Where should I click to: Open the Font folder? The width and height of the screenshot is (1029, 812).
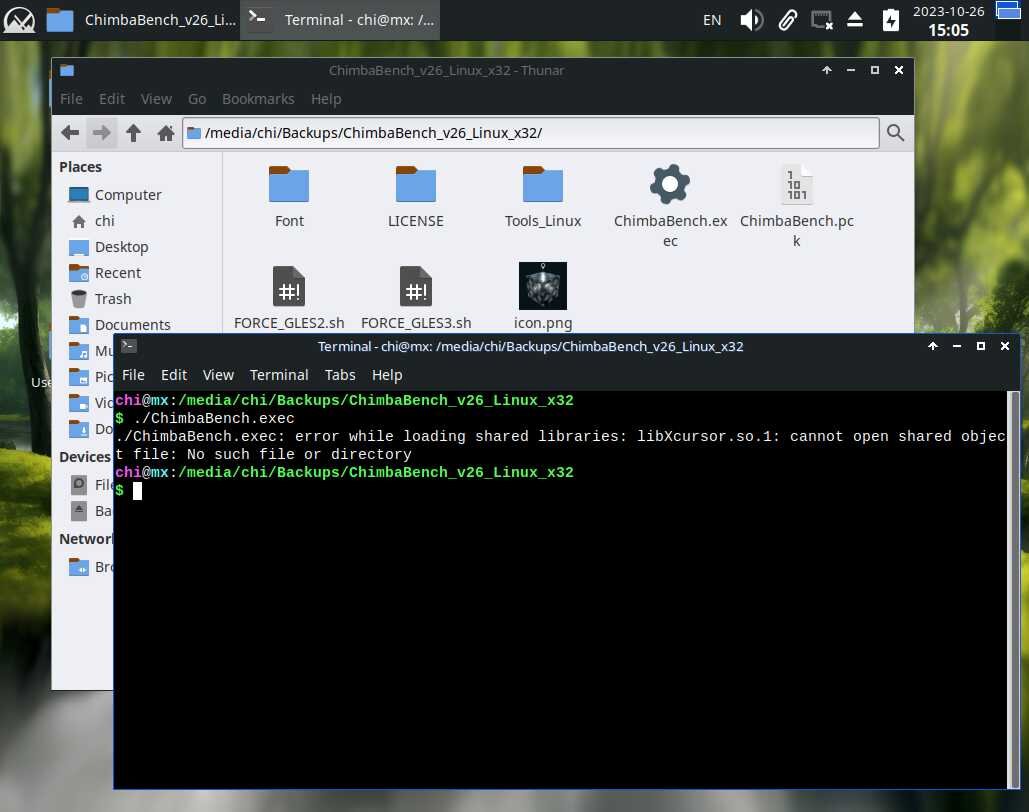(x=289, y=185)
